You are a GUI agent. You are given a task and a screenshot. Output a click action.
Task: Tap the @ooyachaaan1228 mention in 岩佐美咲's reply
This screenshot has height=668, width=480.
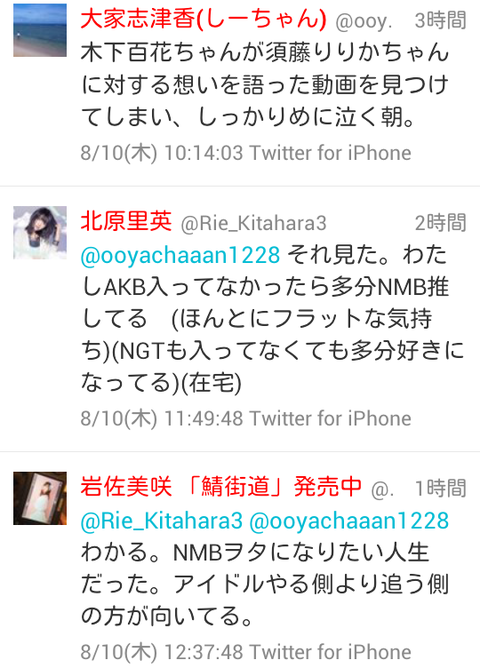pos(349,521)
